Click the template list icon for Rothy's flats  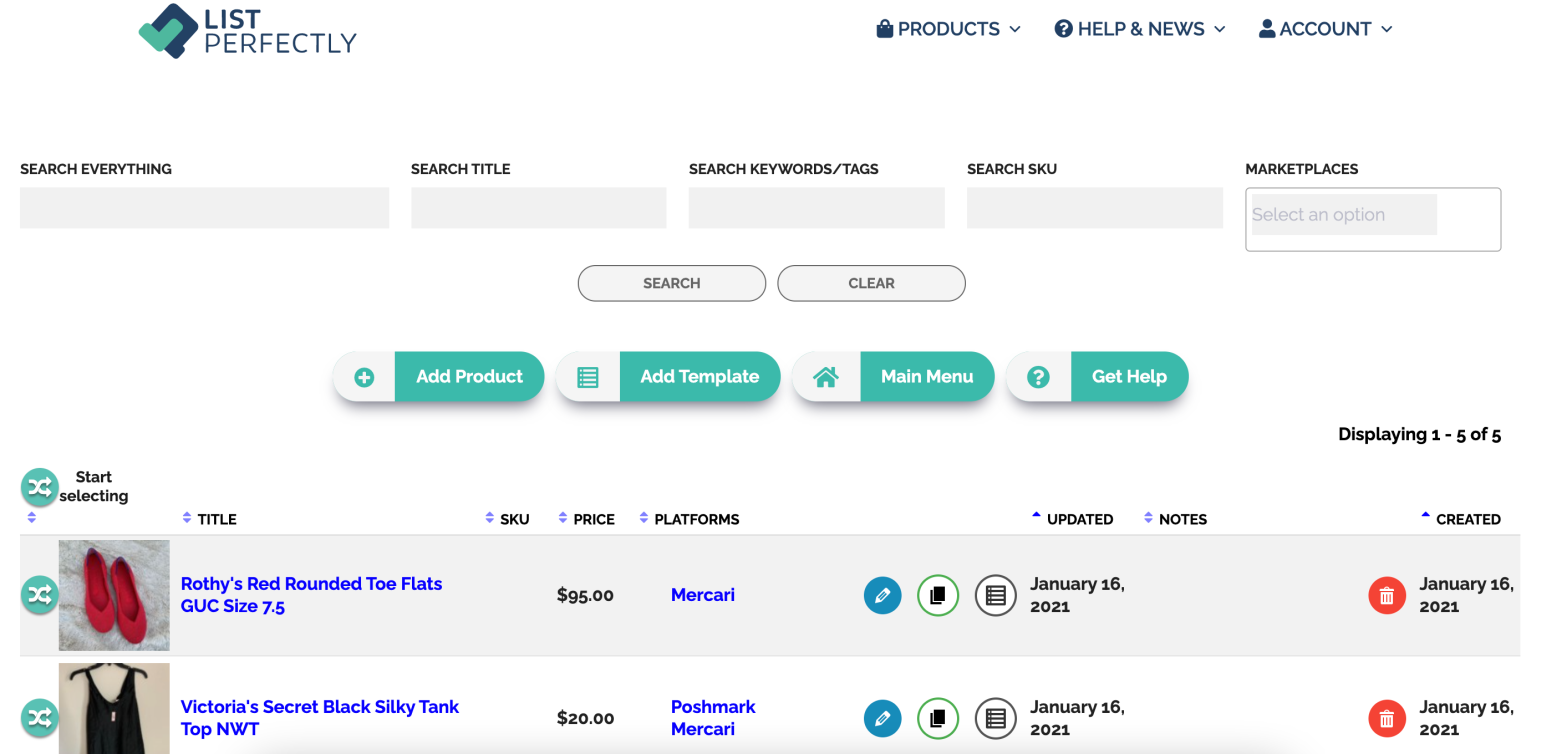995,596
